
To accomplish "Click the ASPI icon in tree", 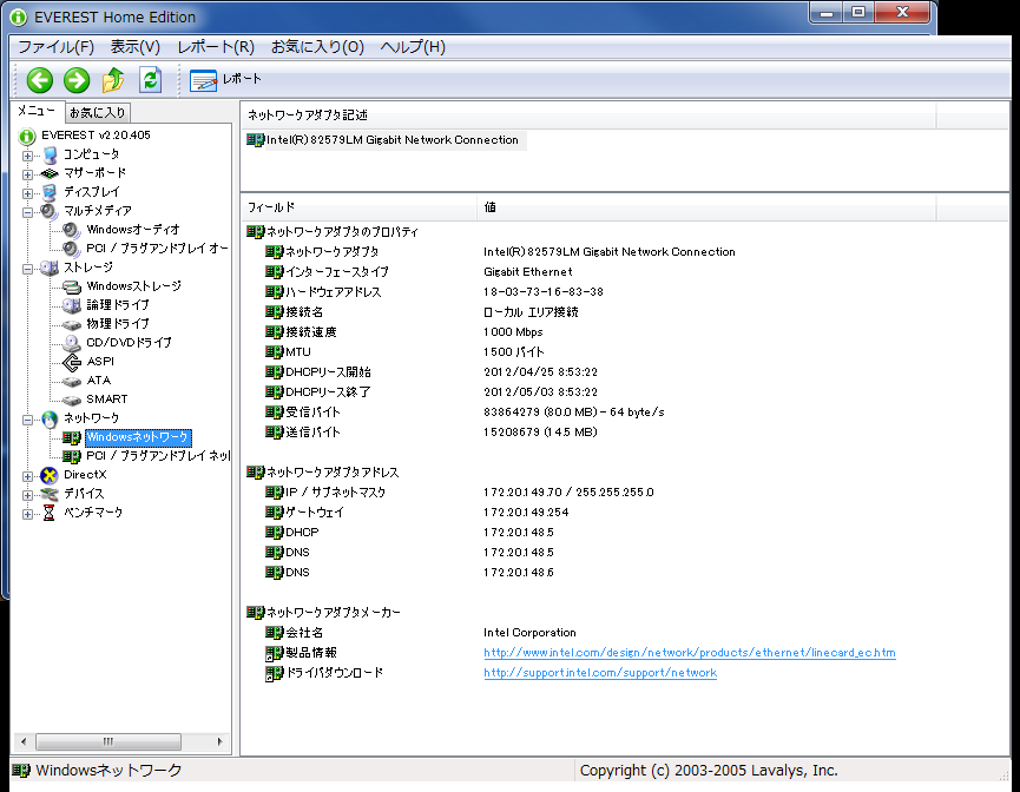I will (x=72, y=362).
